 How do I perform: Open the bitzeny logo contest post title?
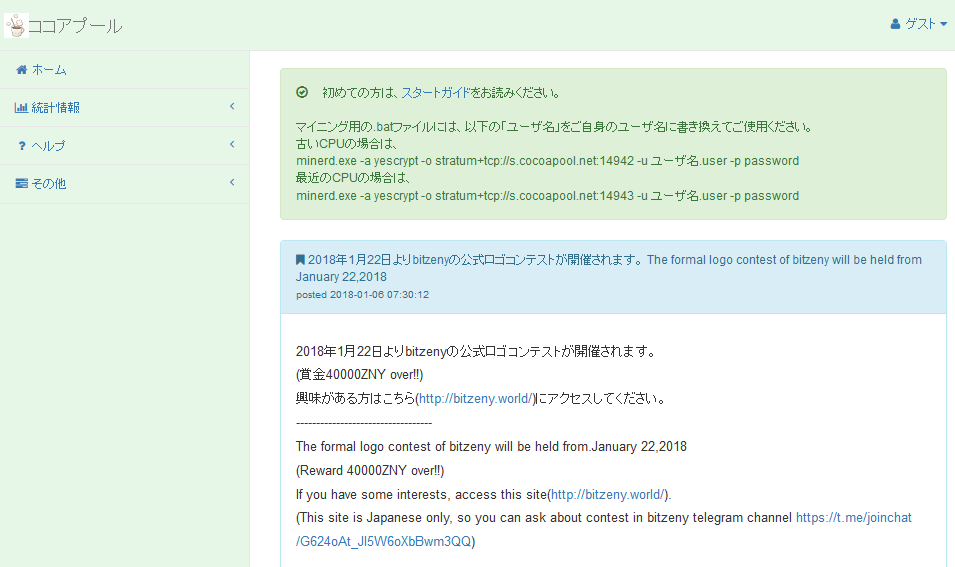(x=609, y=268)
